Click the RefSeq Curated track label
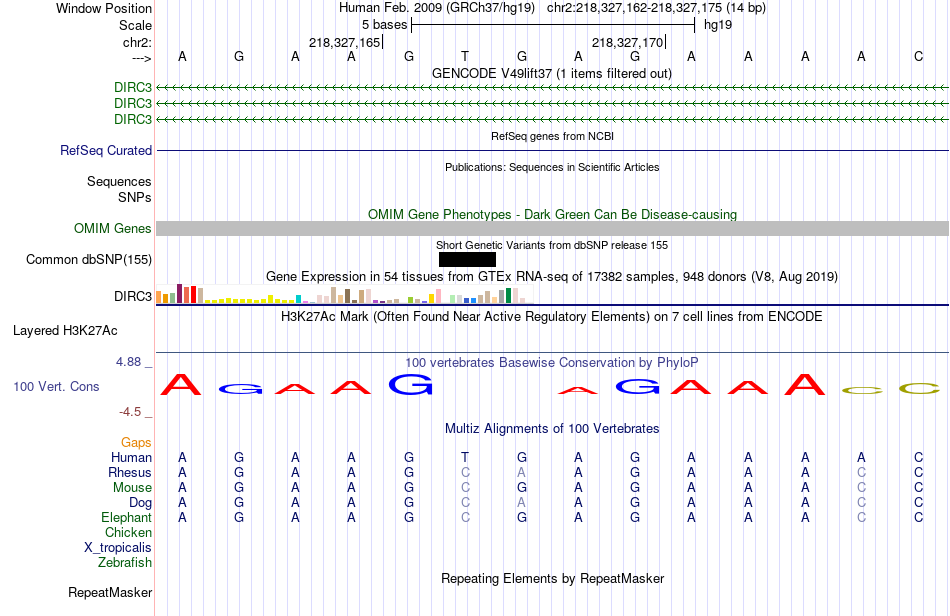The width and height of the screenshot is (950, 616). click(106, 150)
